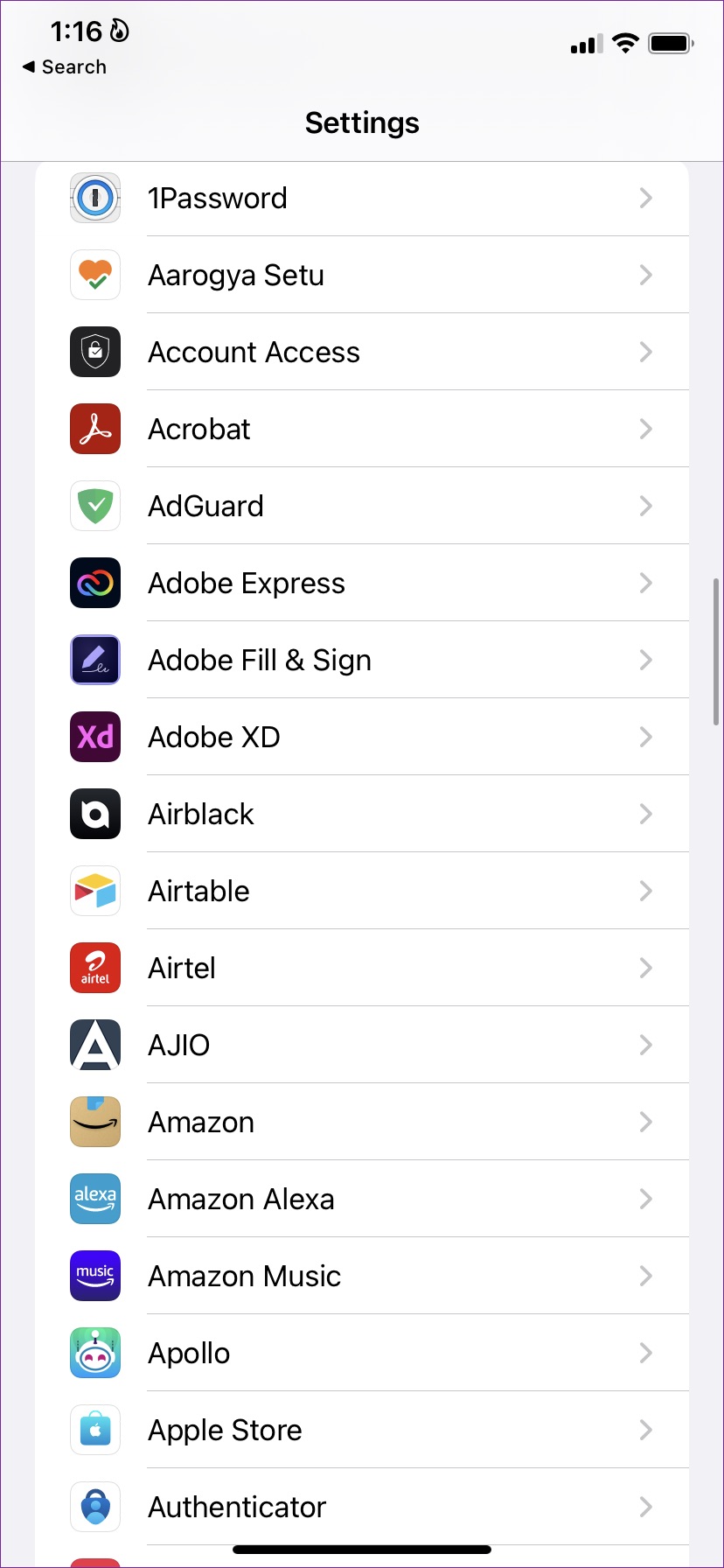Open the Airblack settings label

point(201,815)
